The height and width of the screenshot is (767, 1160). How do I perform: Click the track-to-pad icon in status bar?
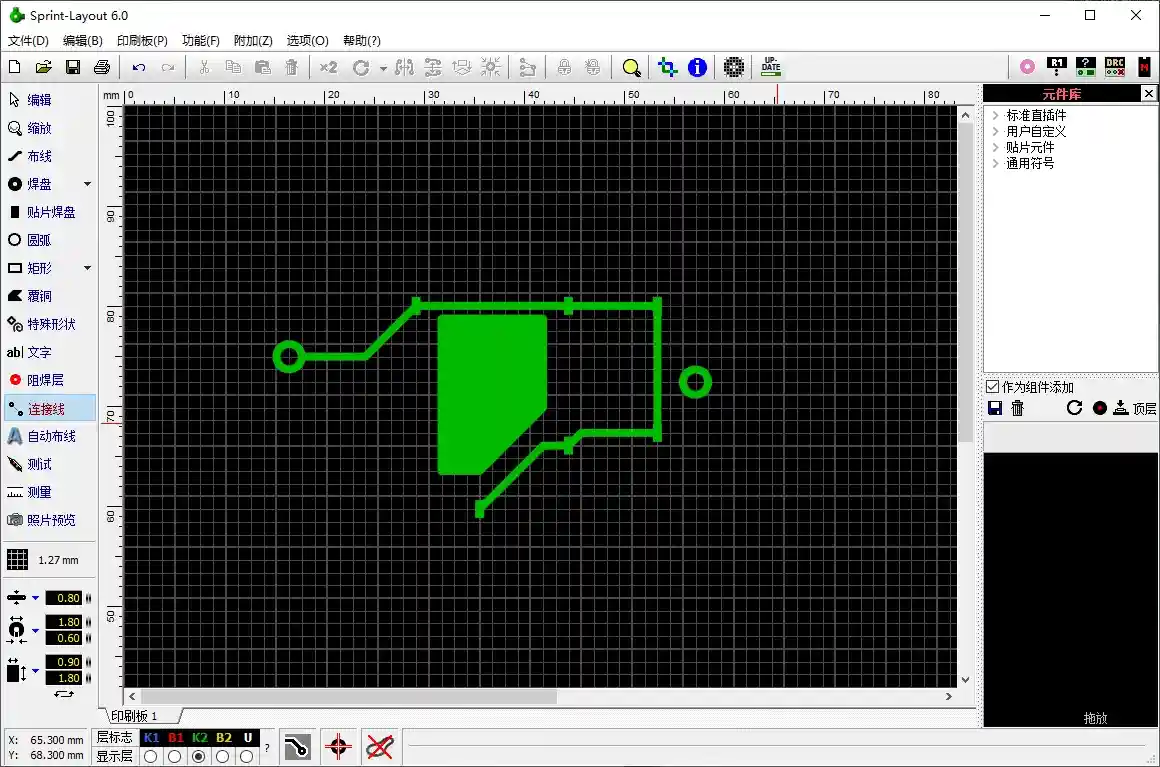tap(297, 747)
